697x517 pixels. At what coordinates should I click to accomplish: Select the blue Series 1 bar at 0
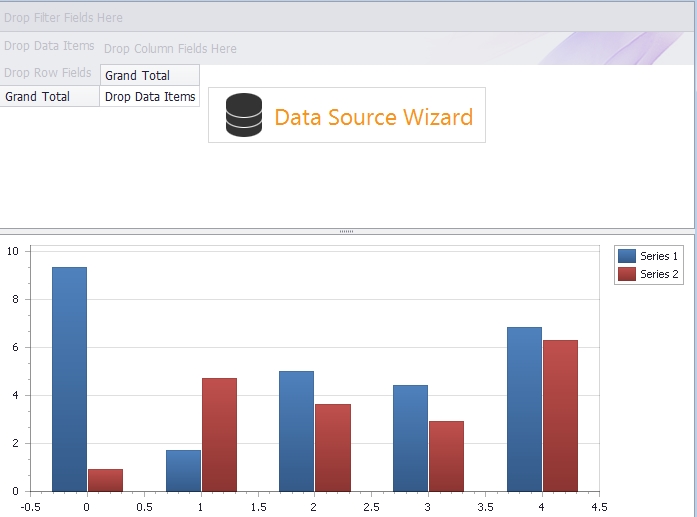tap(69, 379)
